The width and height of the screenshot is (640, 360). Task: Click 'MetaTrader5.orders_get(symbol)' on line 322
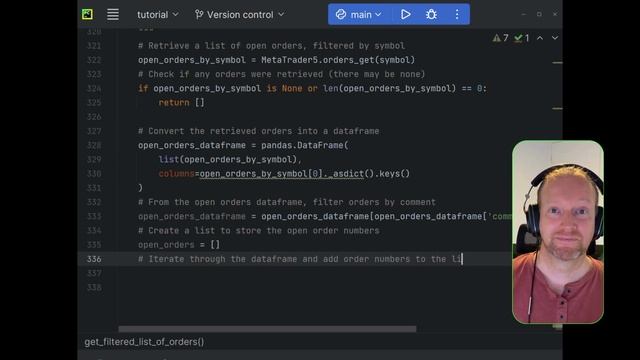(x=338, y=60)
